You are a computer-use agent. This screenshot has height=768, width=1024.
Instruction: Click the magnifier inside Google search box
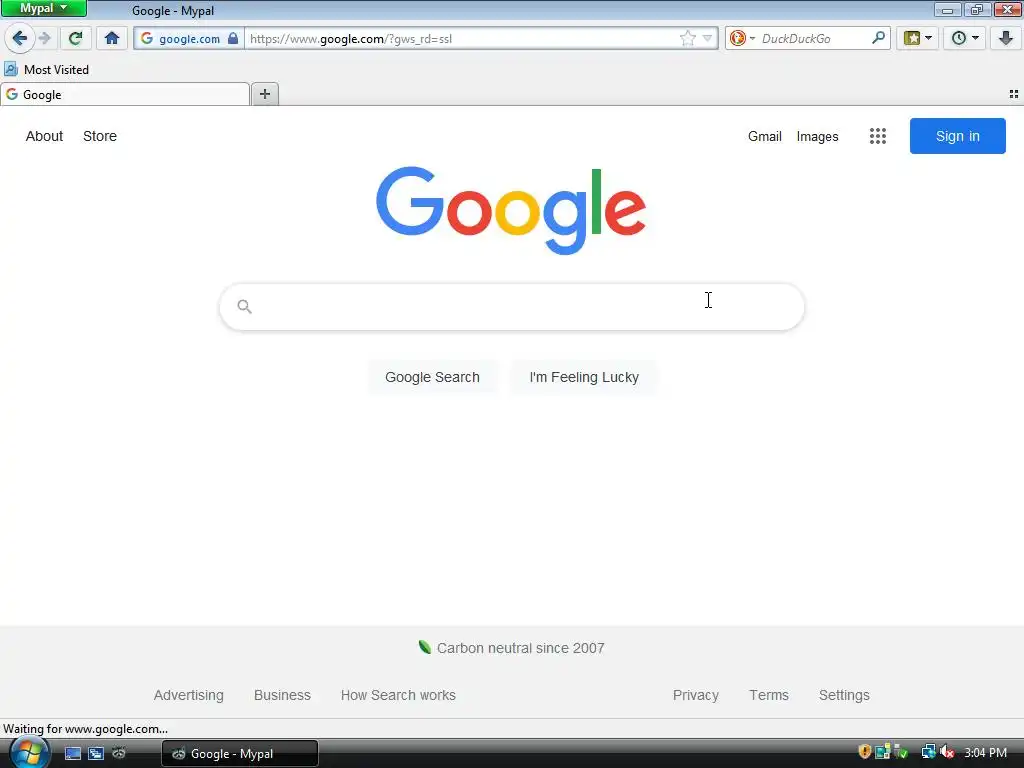pos(244,306)
